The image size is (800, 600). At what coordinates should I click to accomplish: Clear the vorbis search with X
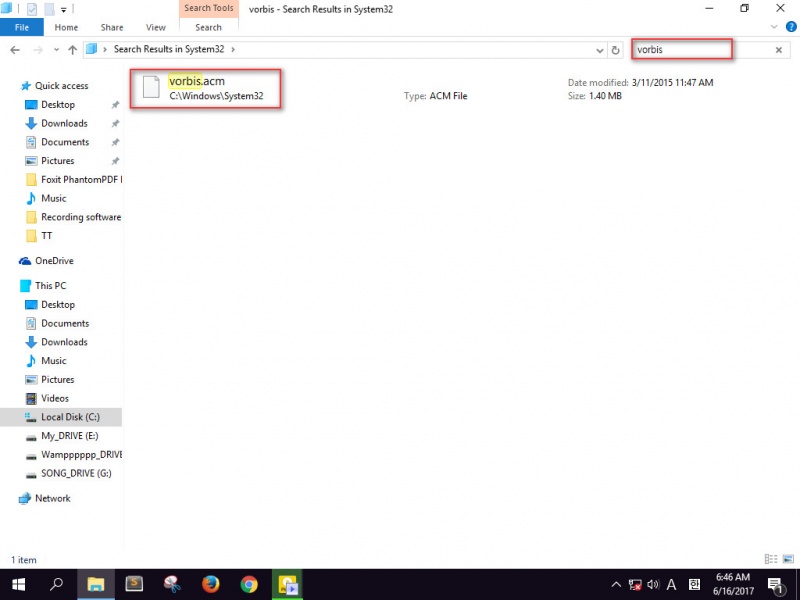(x=779, y=50)
